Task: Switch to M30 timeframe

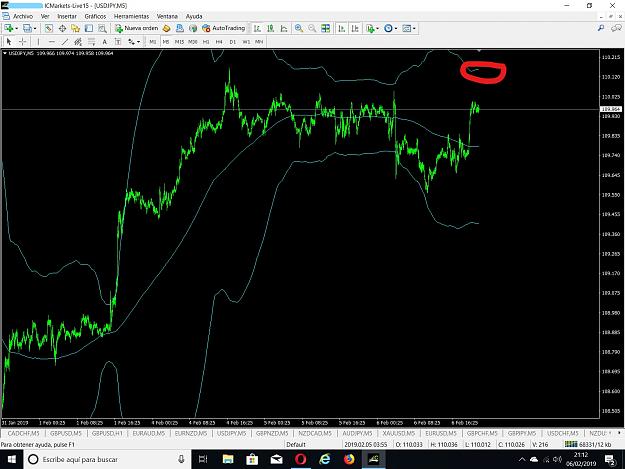Action: pyautogui.click(x=193, y=42)
